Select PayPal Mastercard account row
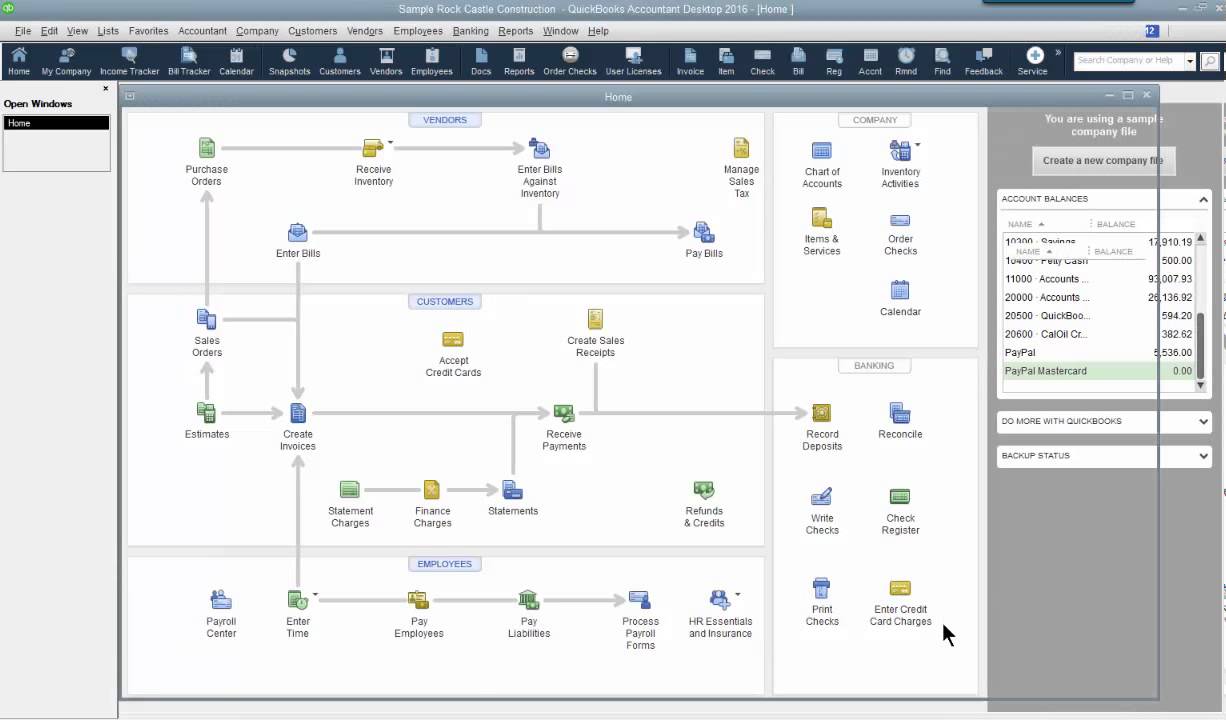The image size is (1226, 720). [1099, 371]
